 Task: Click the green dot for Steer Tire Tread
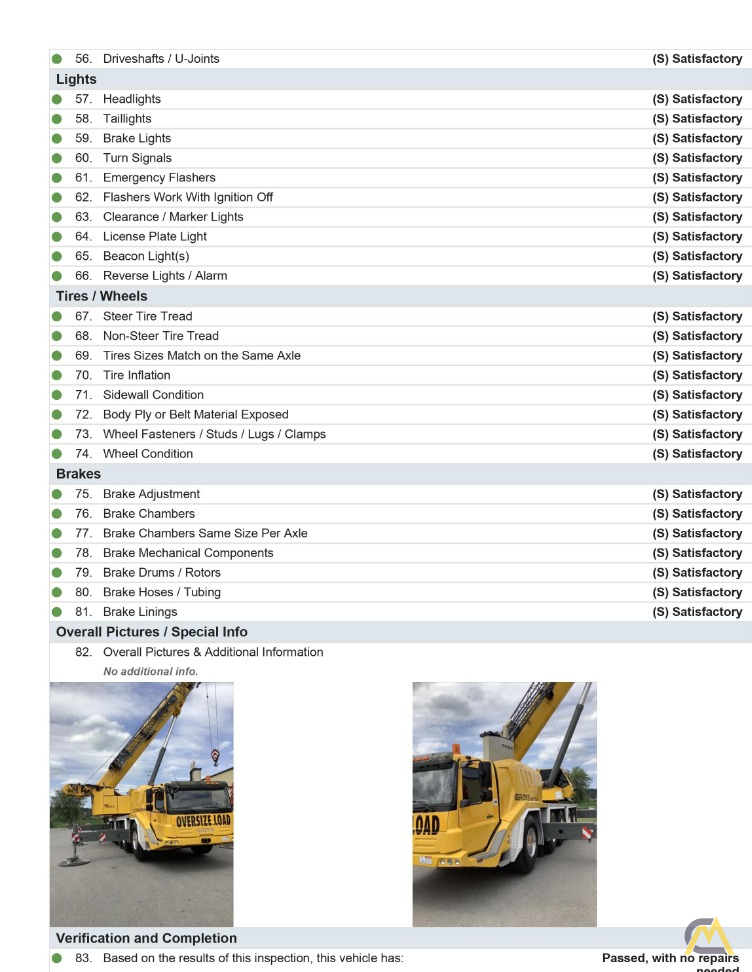click(57, 316)
